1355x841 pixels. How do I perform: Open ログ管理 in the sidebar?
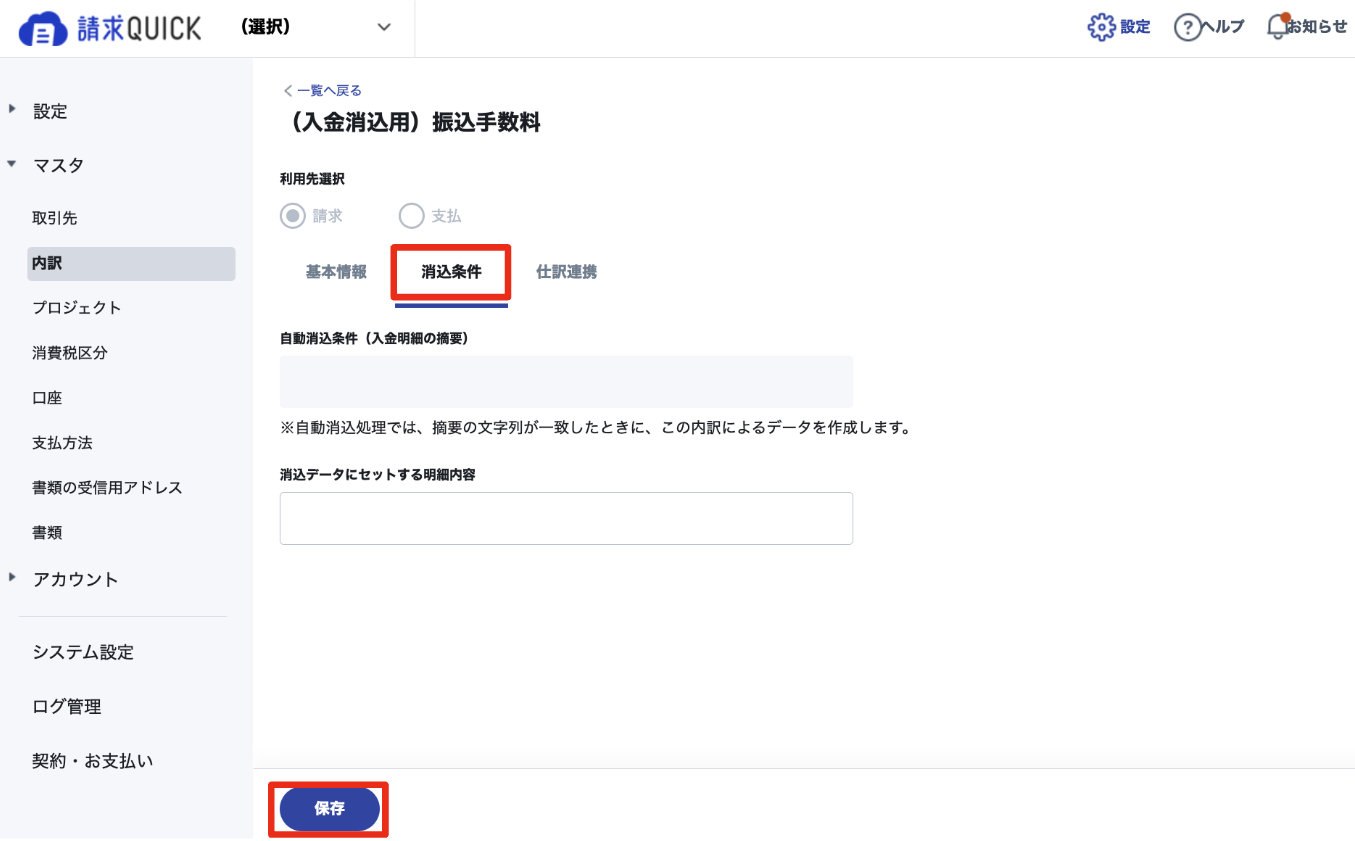pyautogui.click(x=67, y=706)
